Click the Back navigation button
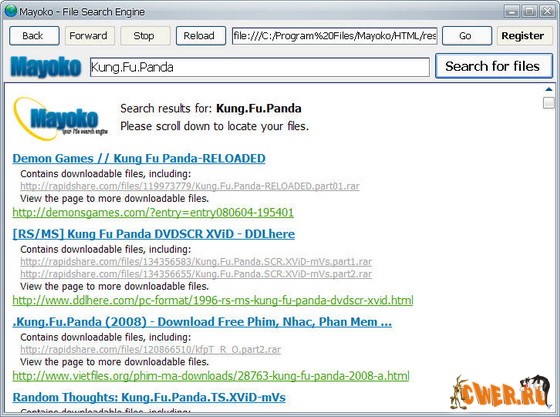 pyautogui.click(x=34, y=36)
